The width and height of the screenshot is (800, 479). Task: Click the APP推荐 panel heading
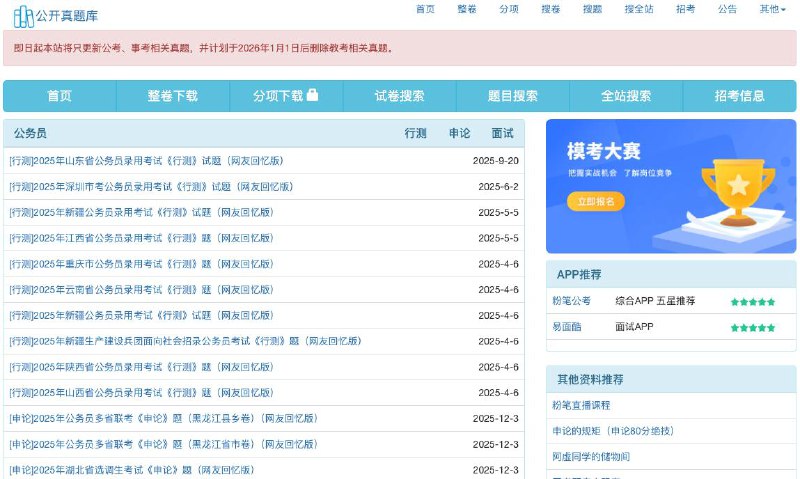click(x=579, y=275)
